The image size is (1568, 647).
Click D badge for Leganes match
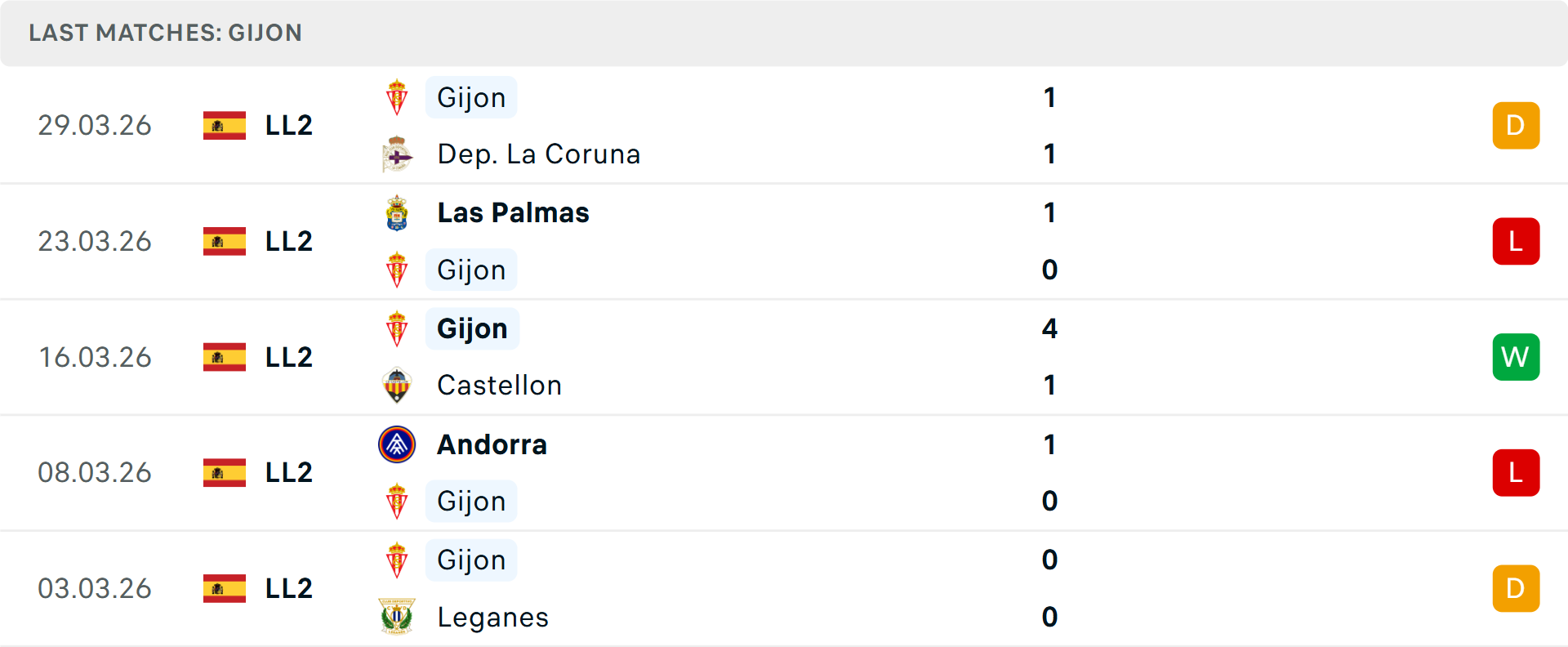pyautogui.click(x=1516, y=588)
